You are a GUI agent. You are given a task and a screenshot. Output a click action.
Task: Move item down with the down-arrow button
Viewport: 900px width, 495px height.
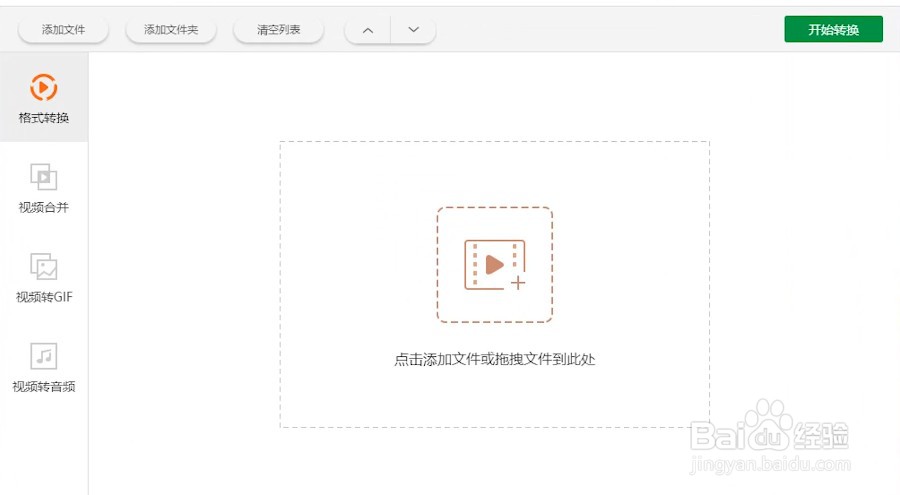click(413, 30)
